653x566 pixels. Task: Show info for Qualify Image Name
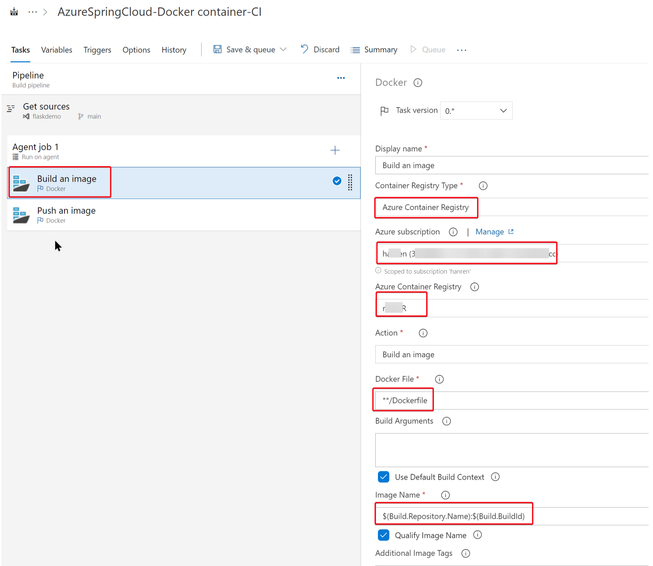click(478, 535)
